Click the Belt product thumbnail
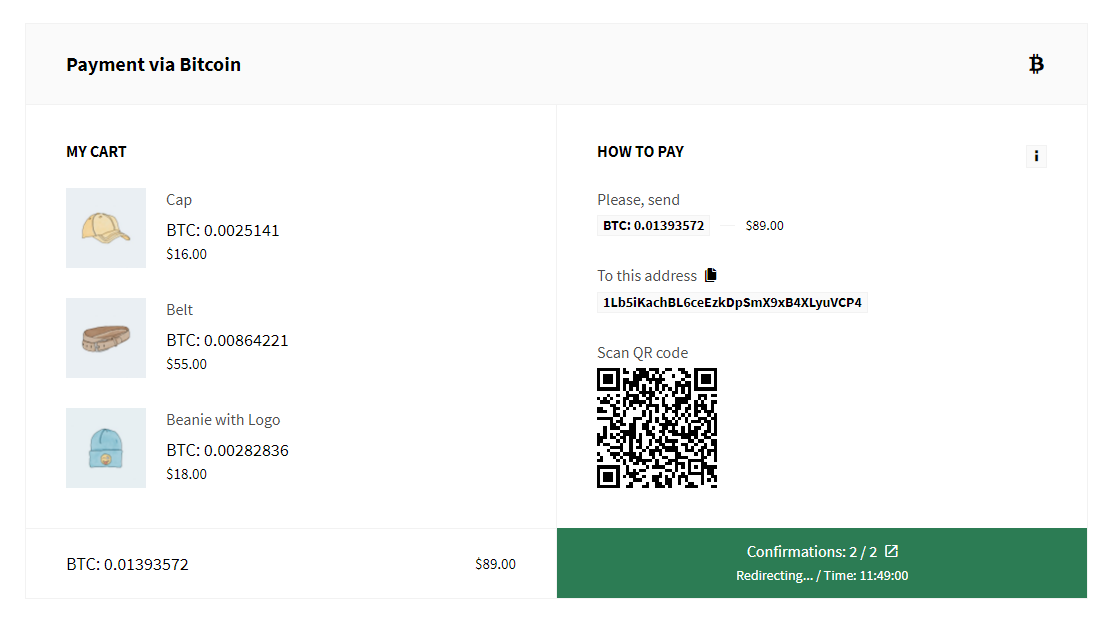This screenshot has height=622, width=1112. (x=106, y=338)
